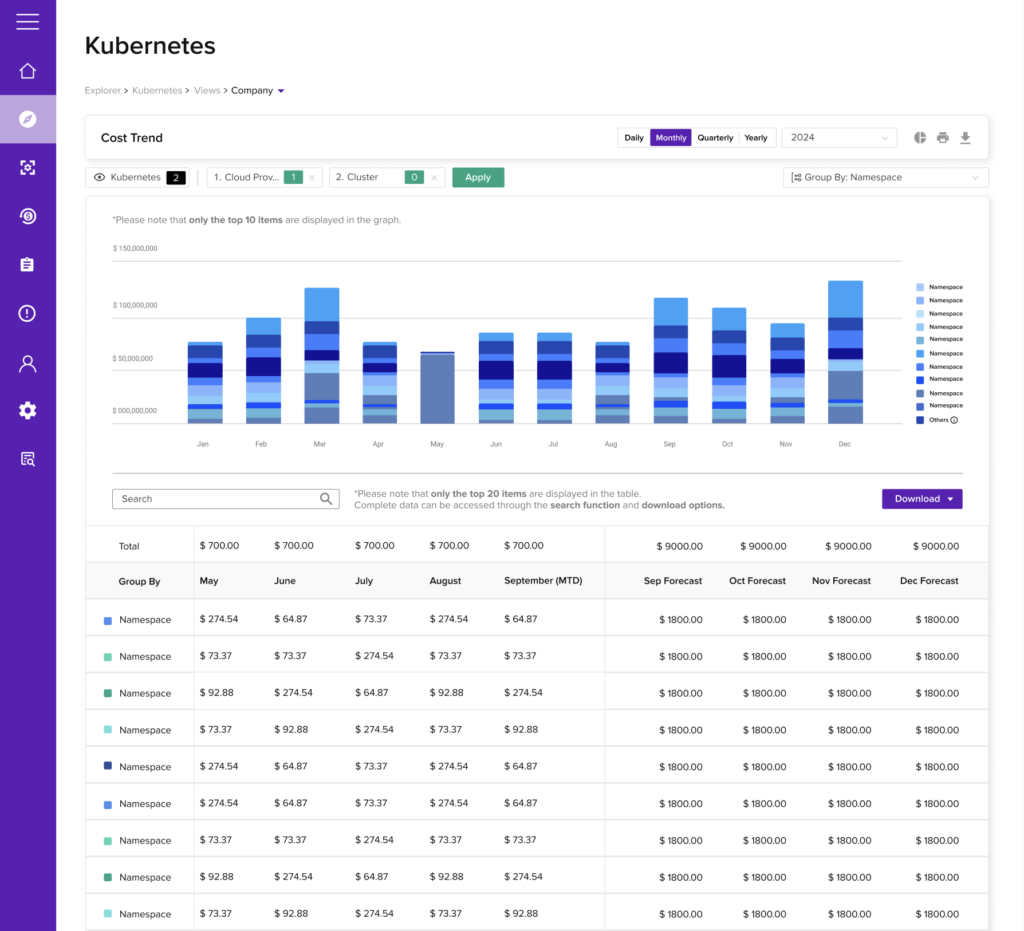Download Cost Trend via arrow icon
Screen dimensions: 1024x931
click(965, 138)
